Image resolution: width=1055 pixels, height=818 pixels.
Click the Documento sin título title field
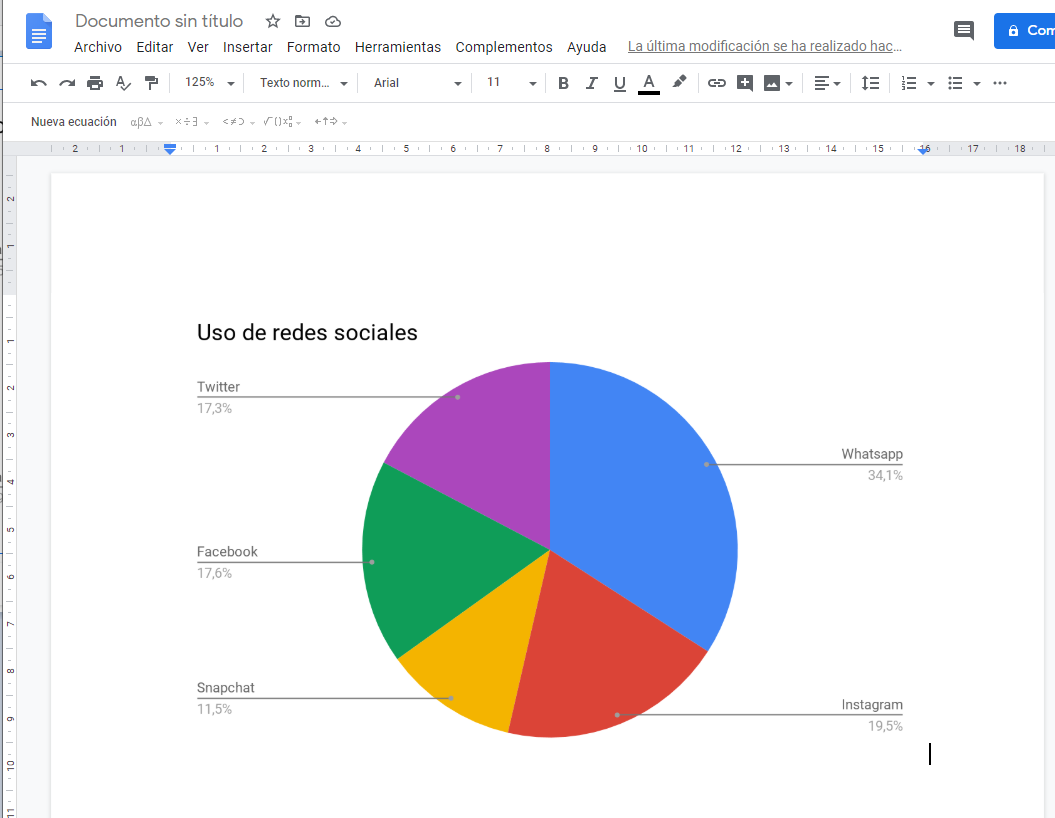click(159, 21)
